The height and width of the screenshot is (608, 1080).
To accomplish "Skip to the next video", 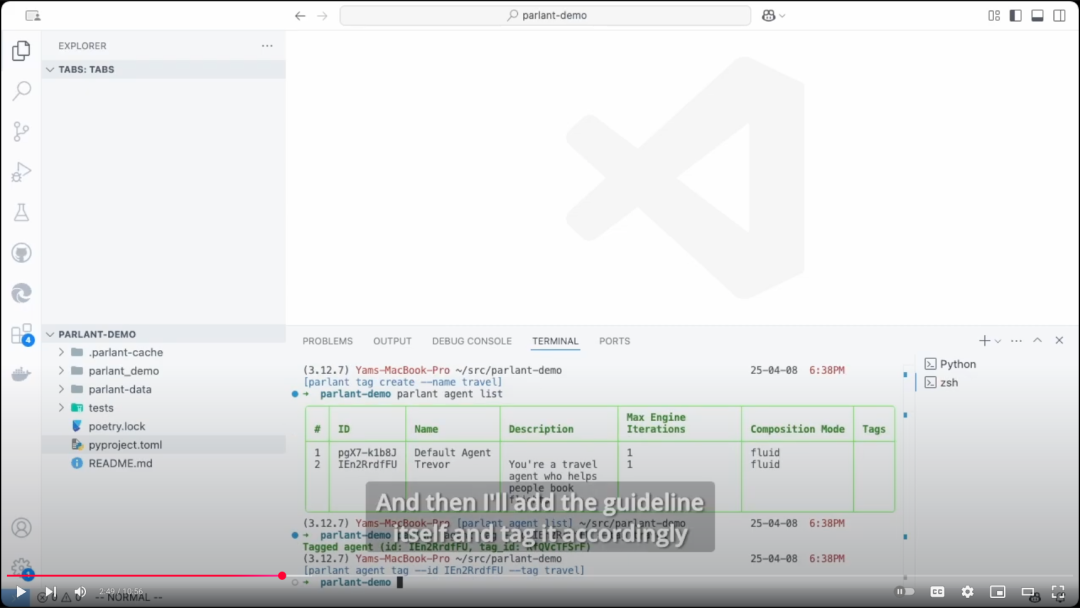I will 50,591.
